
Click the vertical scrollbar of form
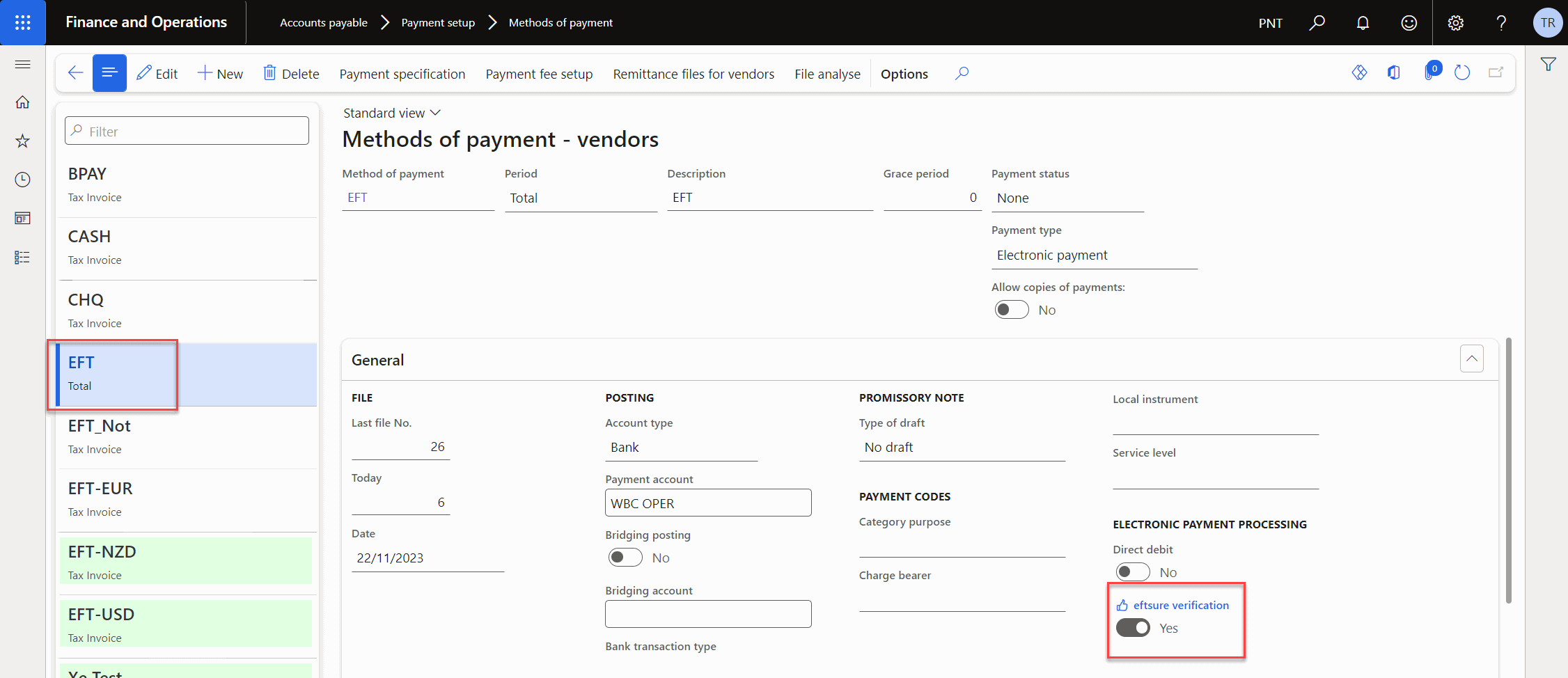point(1508,471)
